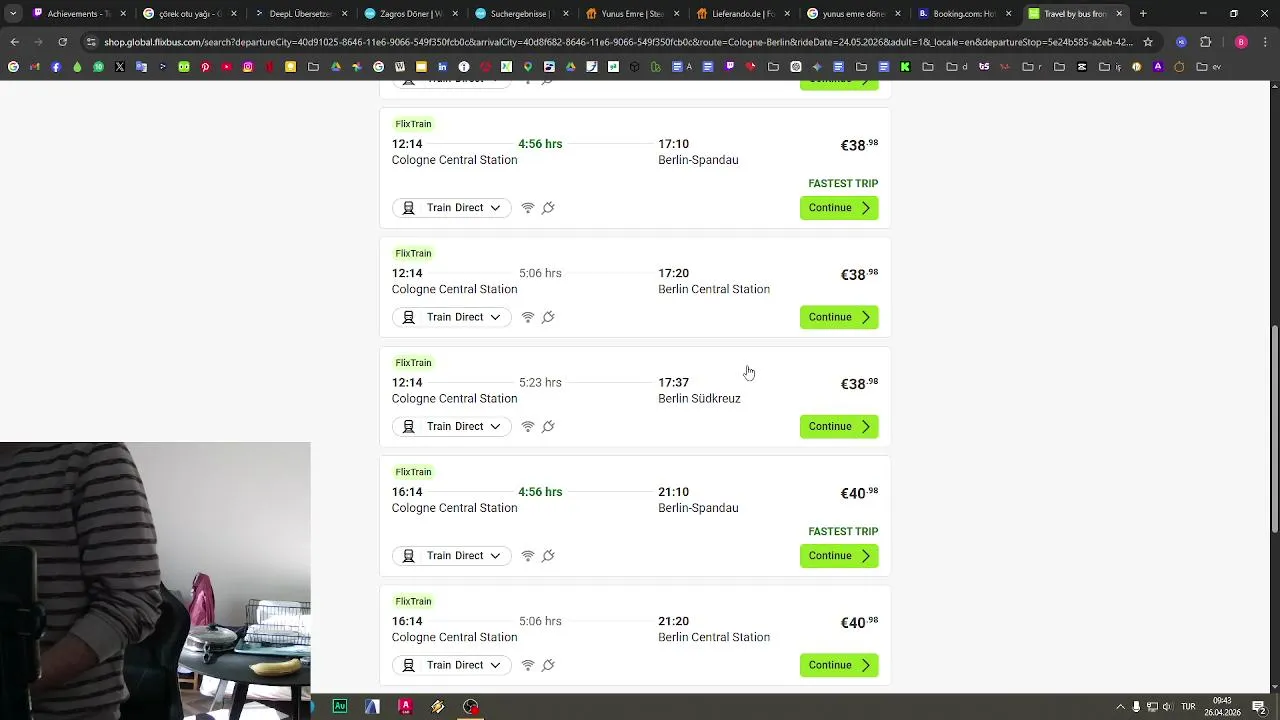Expand Train Direct for the 17:37 Berlin Südkreuz trip
Screen dimensions: 1280x720
coord(452,426)
